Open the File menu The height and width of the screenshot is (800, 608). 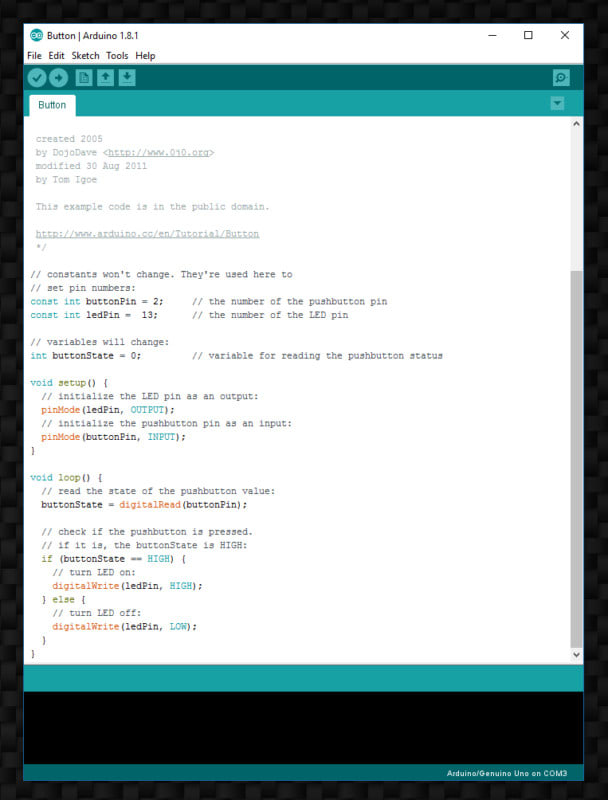(34, 56)
